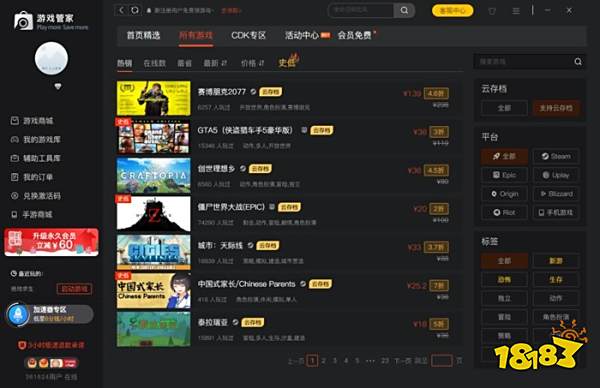
Task: Click the red link in the top notice
Action: (x=231, y=11)
